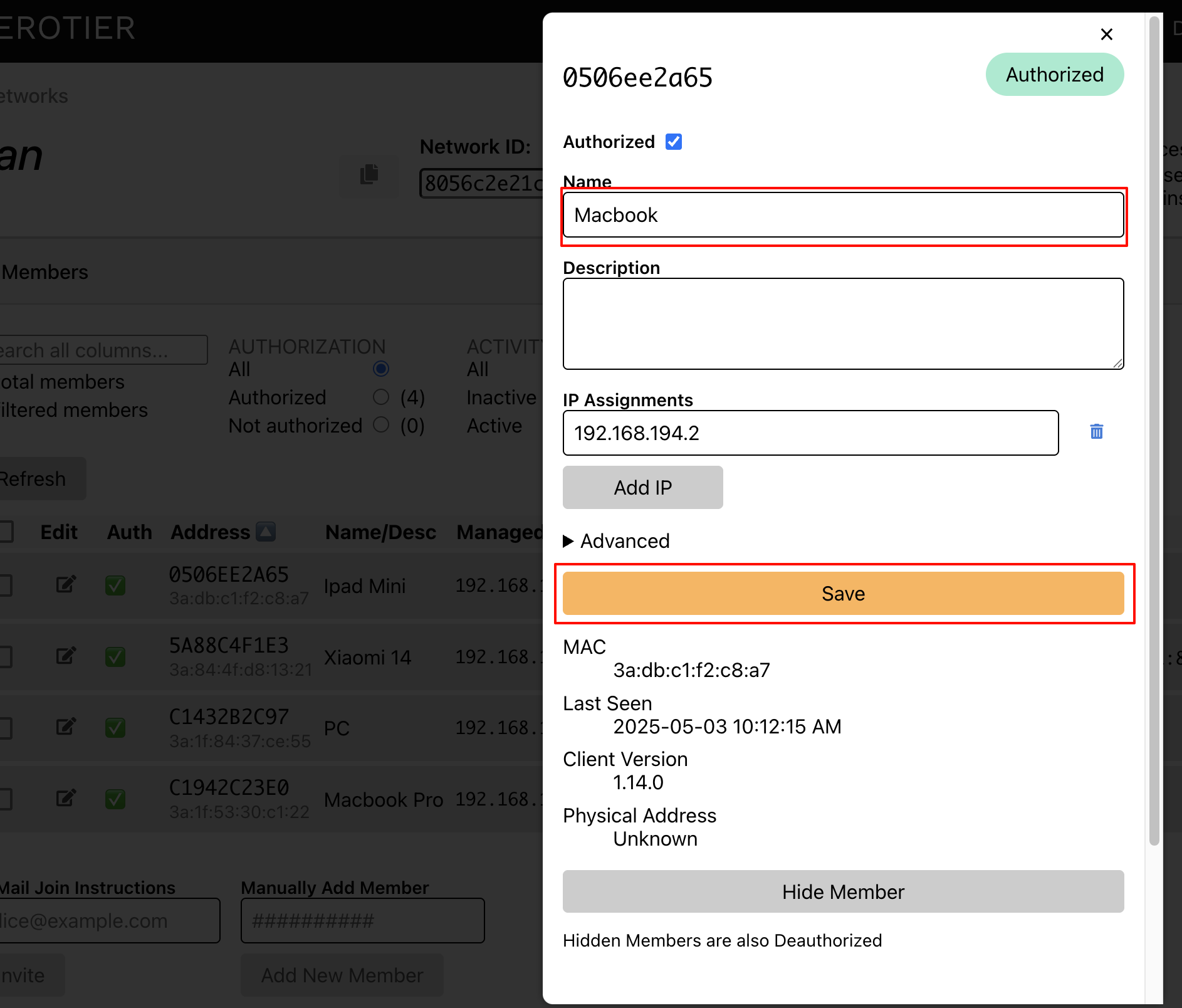This screenshot has width=1182, height=1008.
Task: Close the member details panel
Action: [1106, 34]
